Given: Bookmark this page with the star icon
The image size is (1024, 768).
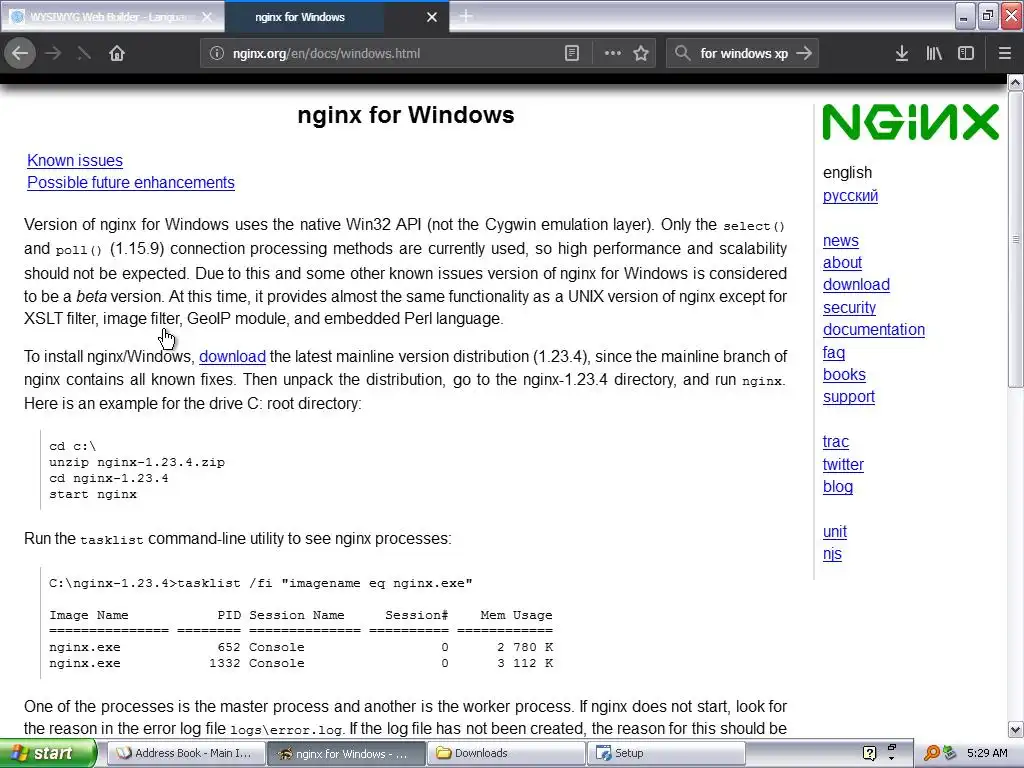Looking at the screenshot, I should pyautogui.click(x=641, y=54).
